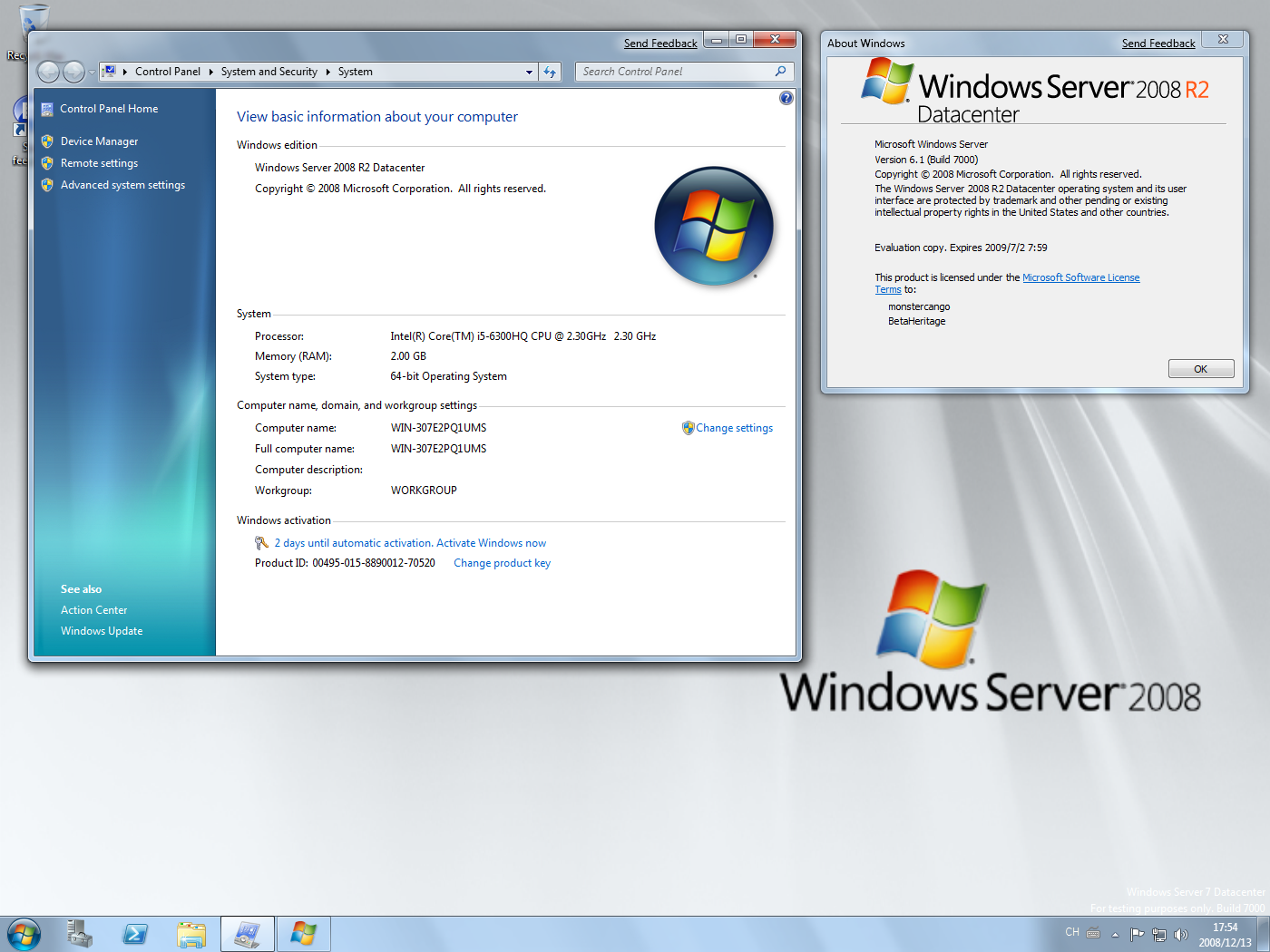This screenshot has height=952, width=1270.
Task: Click Change settings link
Action: pos(735,428)
